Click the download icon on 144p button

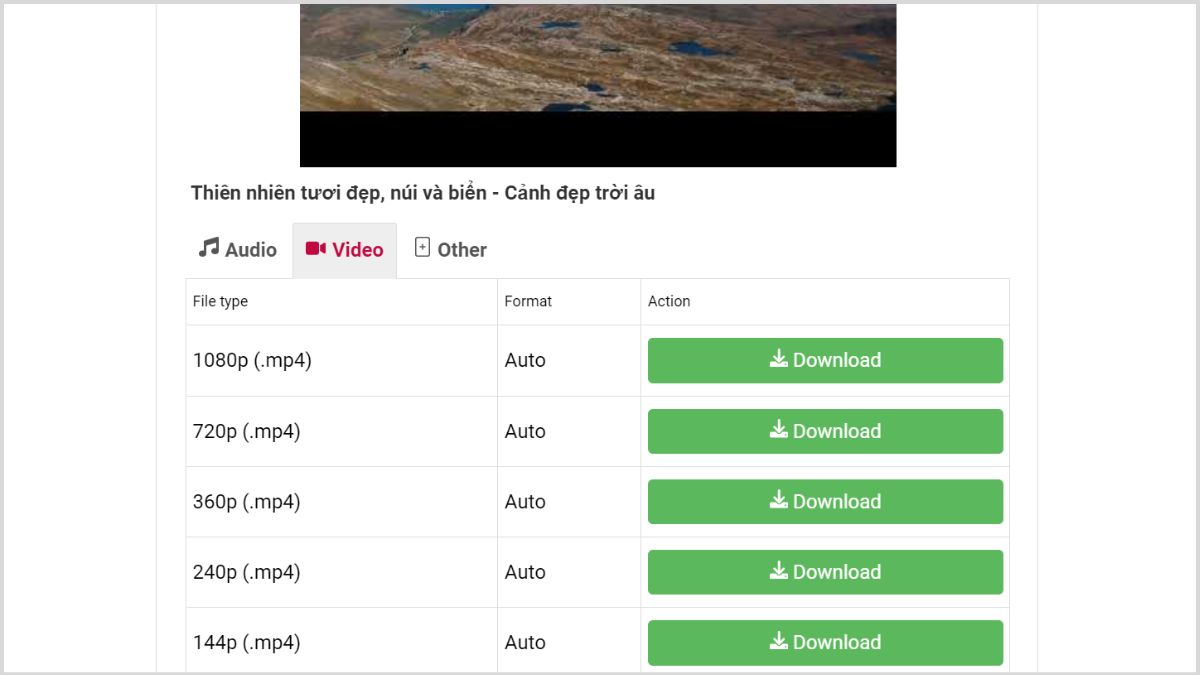(778, 642)
